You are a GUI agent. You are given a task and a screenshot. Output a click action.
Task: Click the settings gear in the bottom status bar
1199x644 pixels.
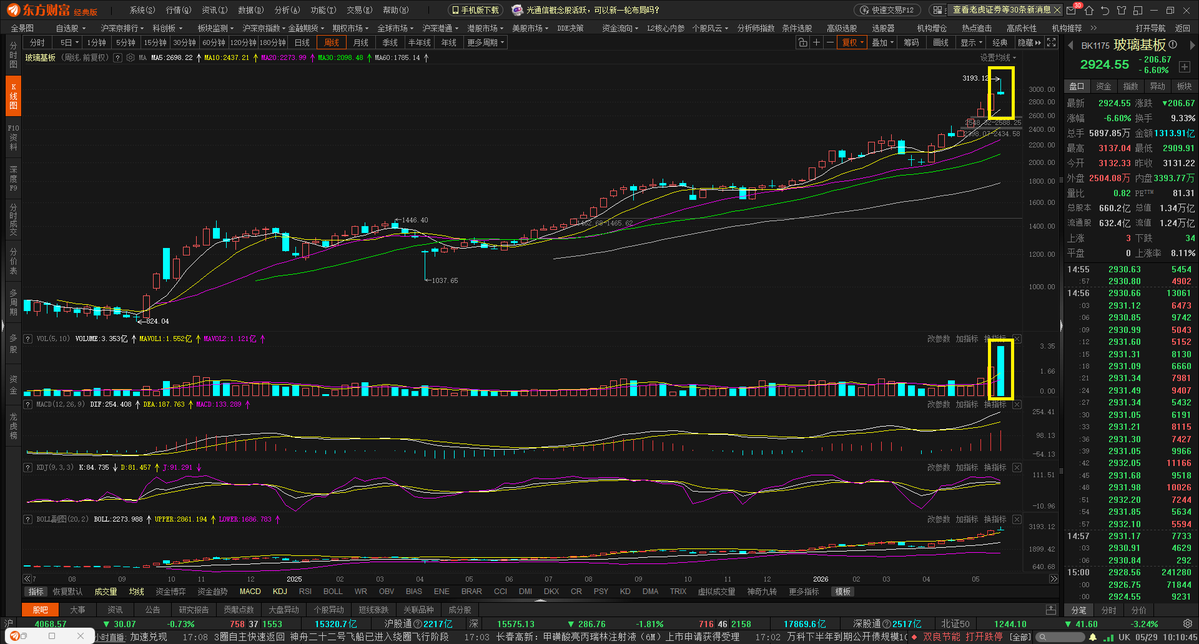click(x=1188, y=623)
